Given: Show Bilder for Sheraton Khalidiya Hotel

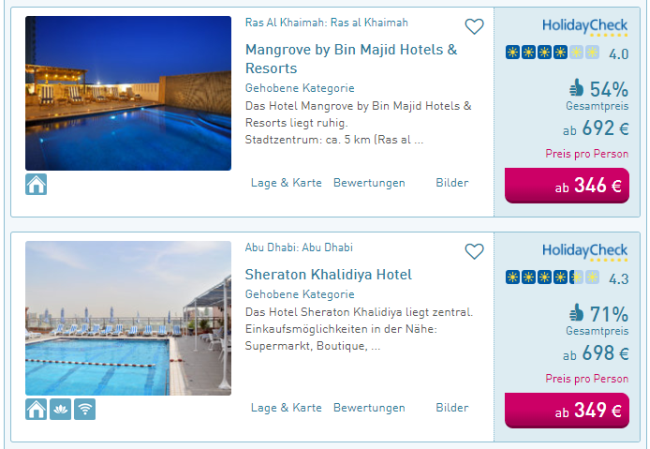Looking at the screenshot, I should [452, 408].
